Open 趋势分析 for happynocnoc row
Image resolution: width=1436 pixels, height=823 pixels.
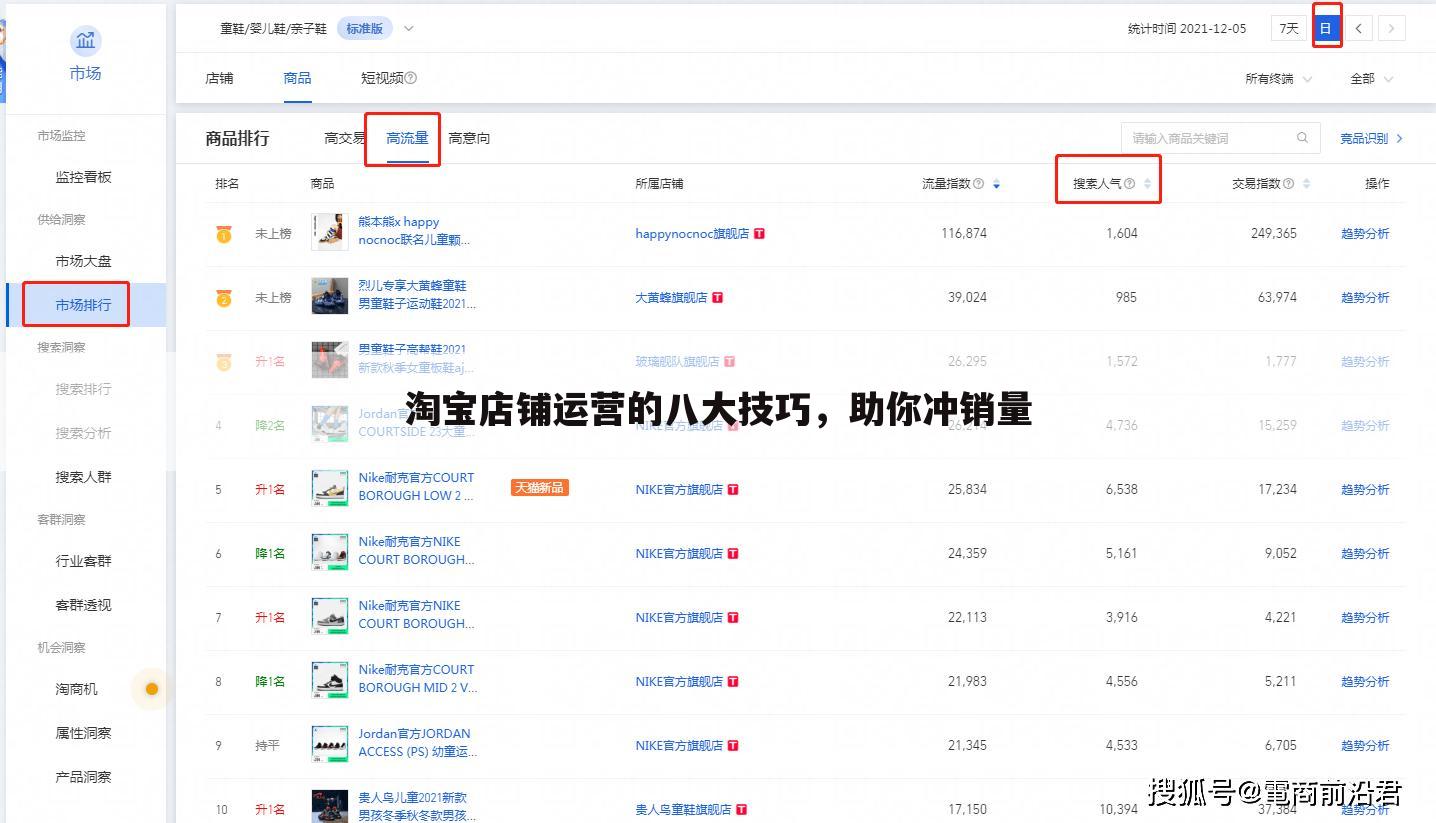1365,234
